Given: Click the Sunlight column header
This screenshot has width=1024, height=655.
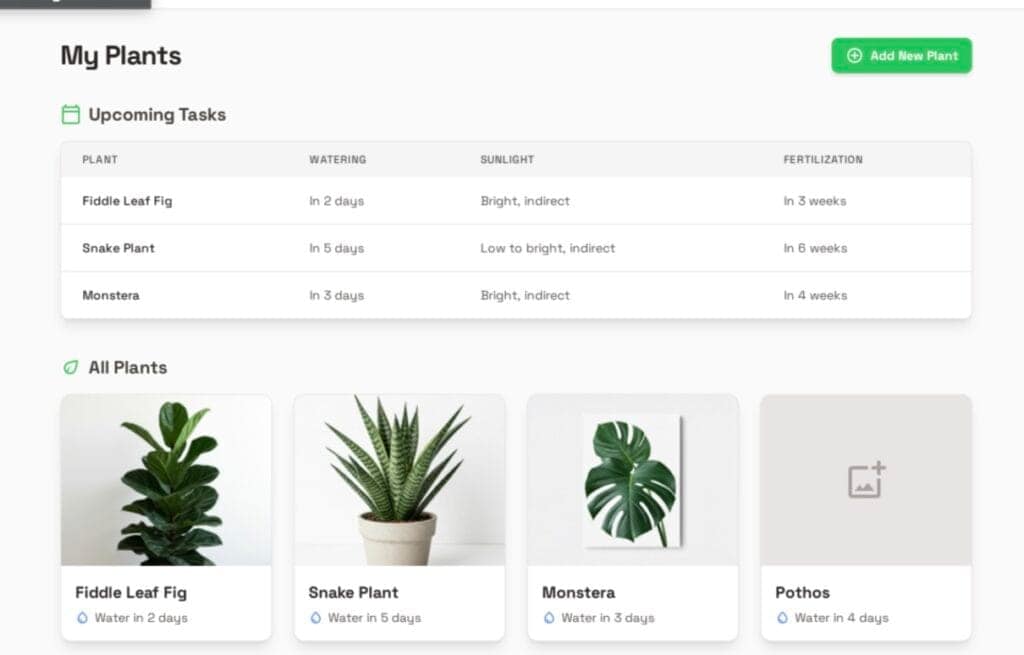Looking at the screenshot, I should click(x=507, y=159).
